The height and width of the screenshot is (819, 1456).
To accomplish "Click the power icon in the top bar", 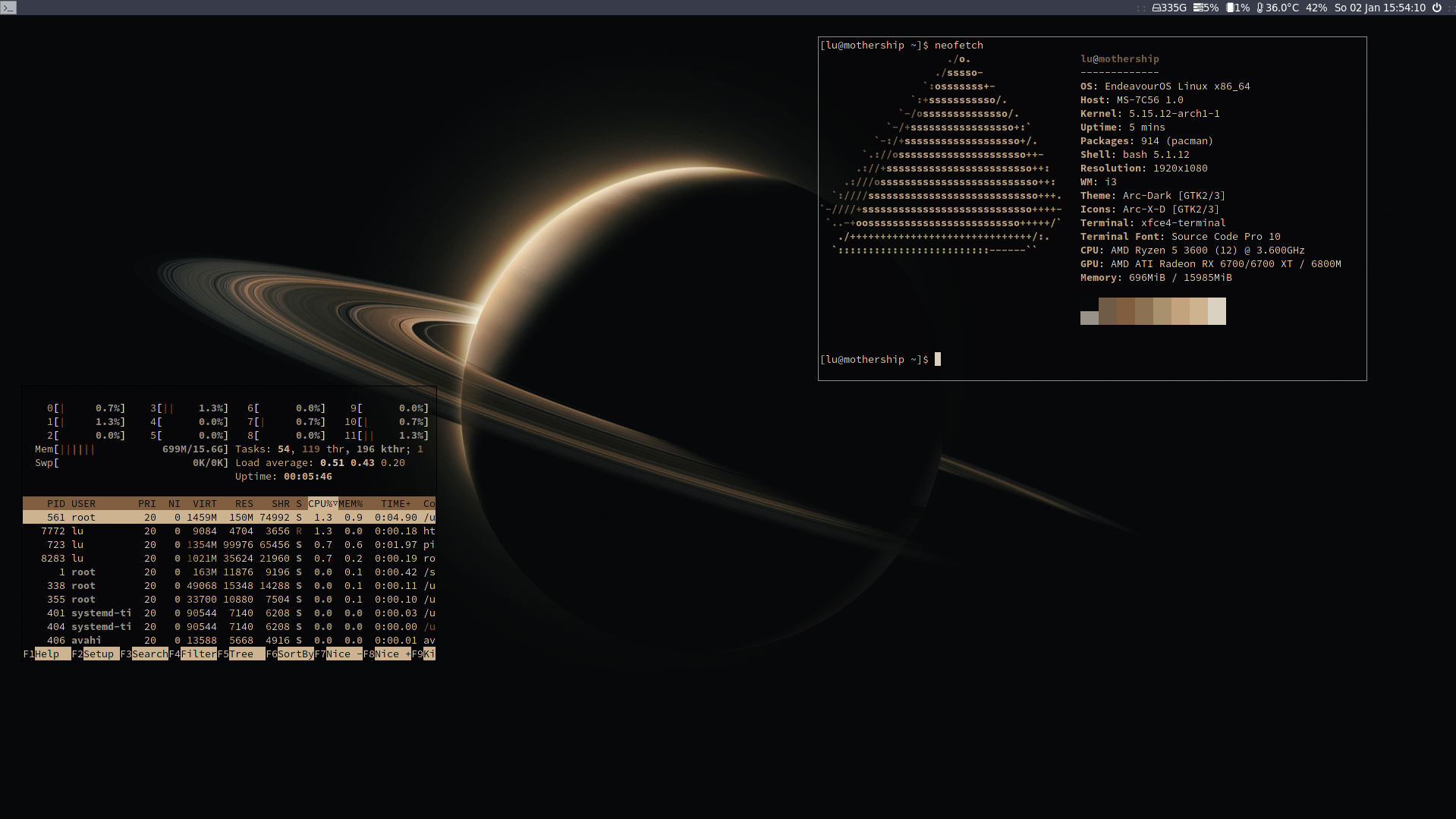I will point(1436,8).
